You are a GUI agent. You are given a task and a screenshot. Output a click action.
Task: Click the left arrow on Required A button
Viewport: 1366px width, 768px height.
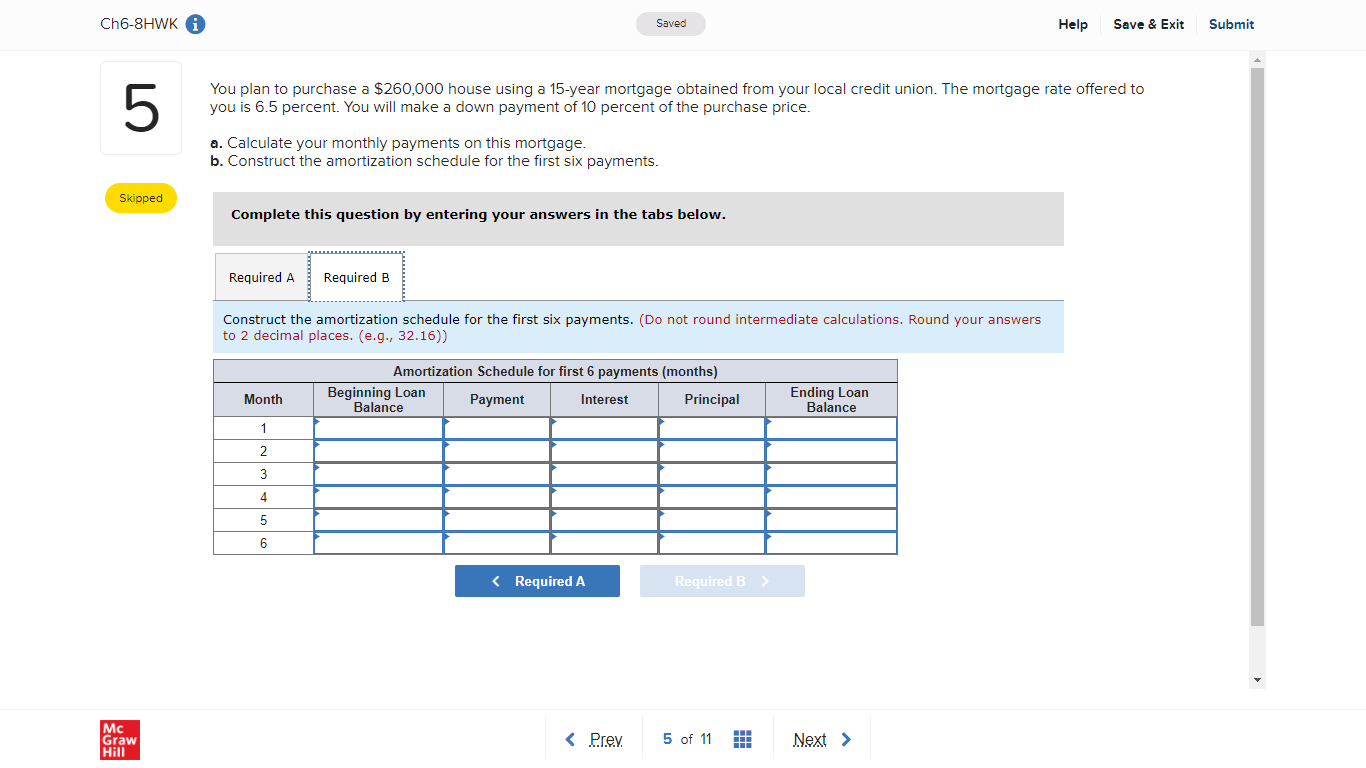pyautogui.click(x=496, y=580)
